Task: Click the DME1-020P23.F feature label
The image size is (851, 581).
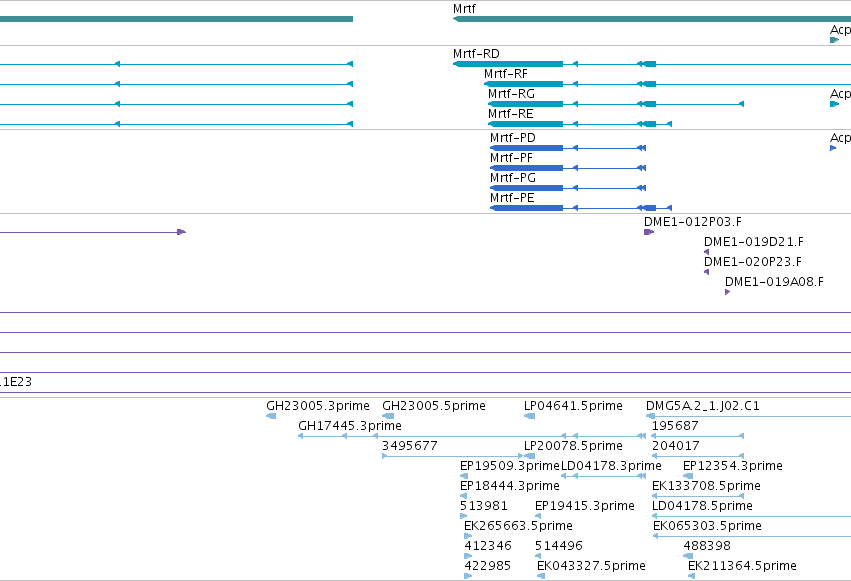Action: (x=753, y=262)
